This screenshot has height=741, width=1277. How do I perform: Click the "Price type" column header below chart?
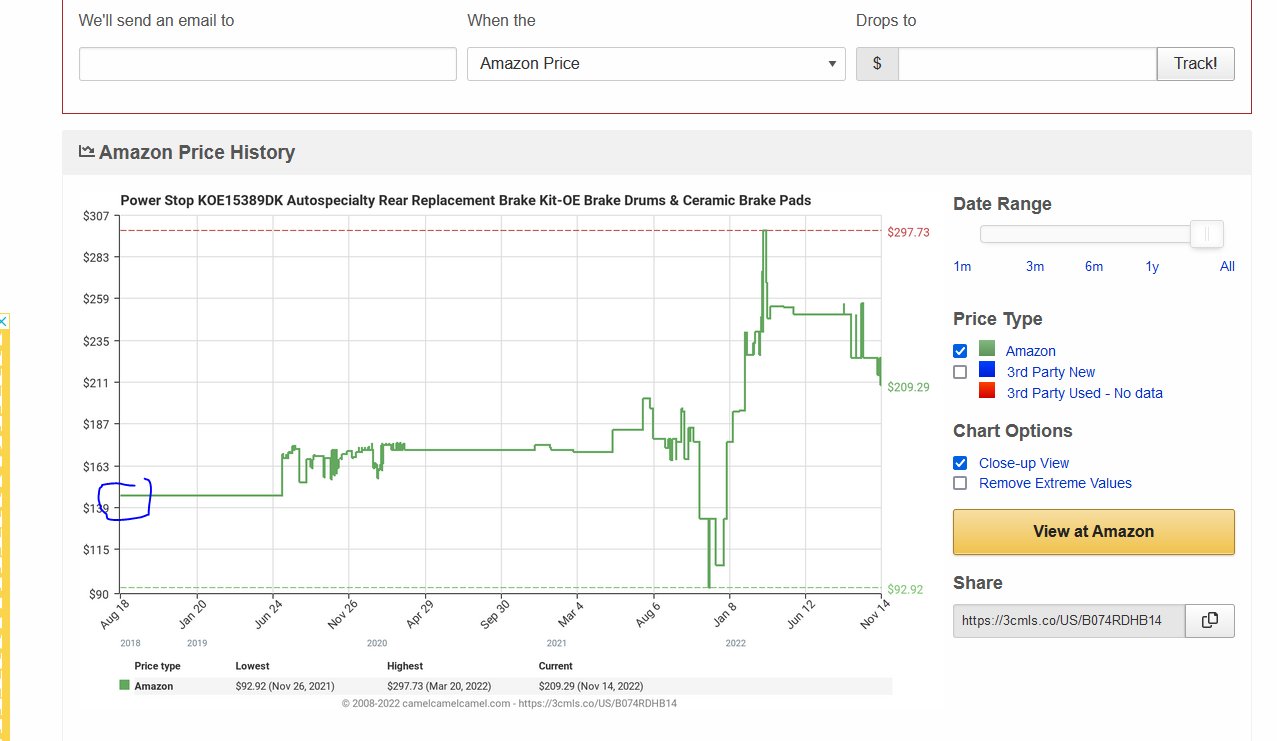158,666
